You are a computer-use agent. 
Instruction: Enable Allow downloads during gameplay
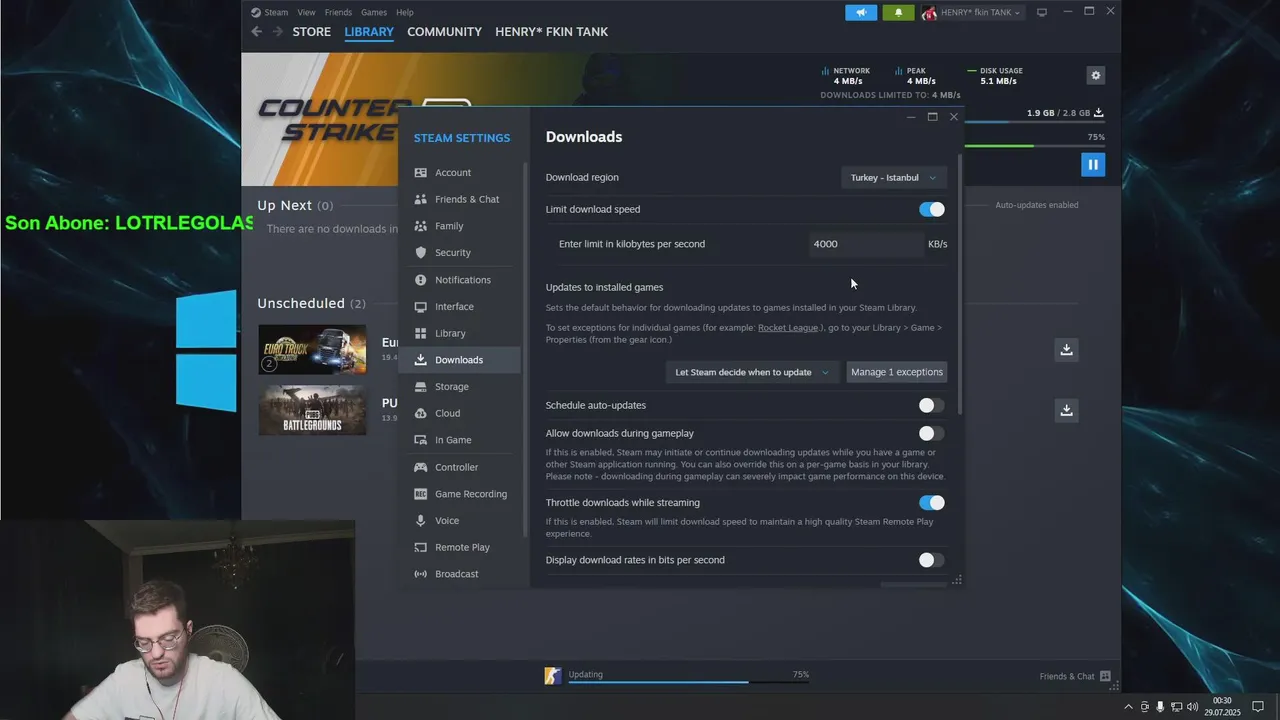tap(931, 433)
